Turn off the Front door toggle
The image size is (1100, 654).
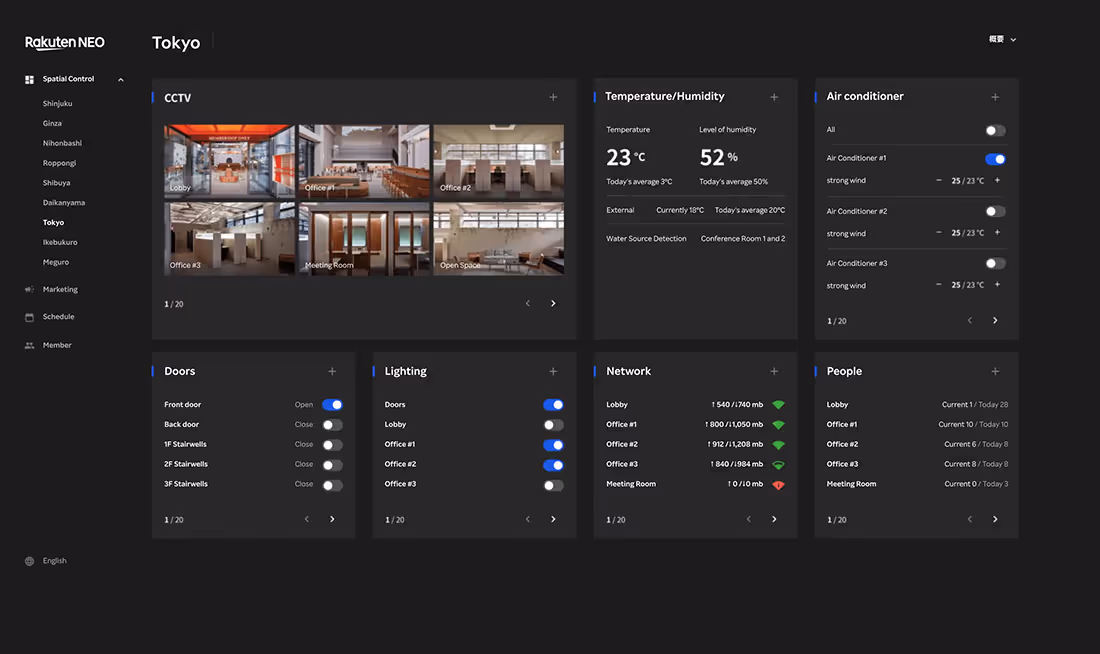[333, 404]
